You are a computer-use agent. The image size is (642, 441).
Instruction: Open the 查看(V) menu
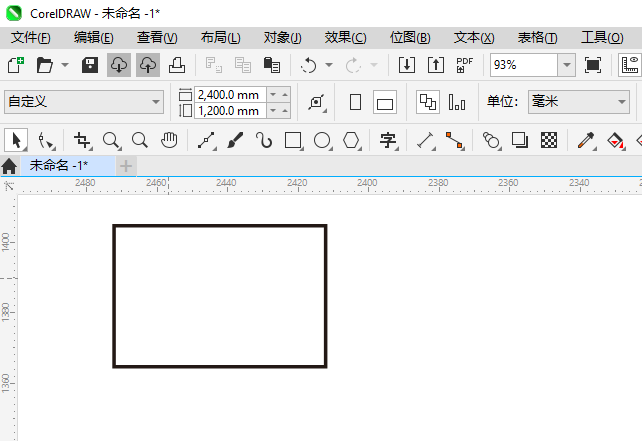(x=157, y=38)
